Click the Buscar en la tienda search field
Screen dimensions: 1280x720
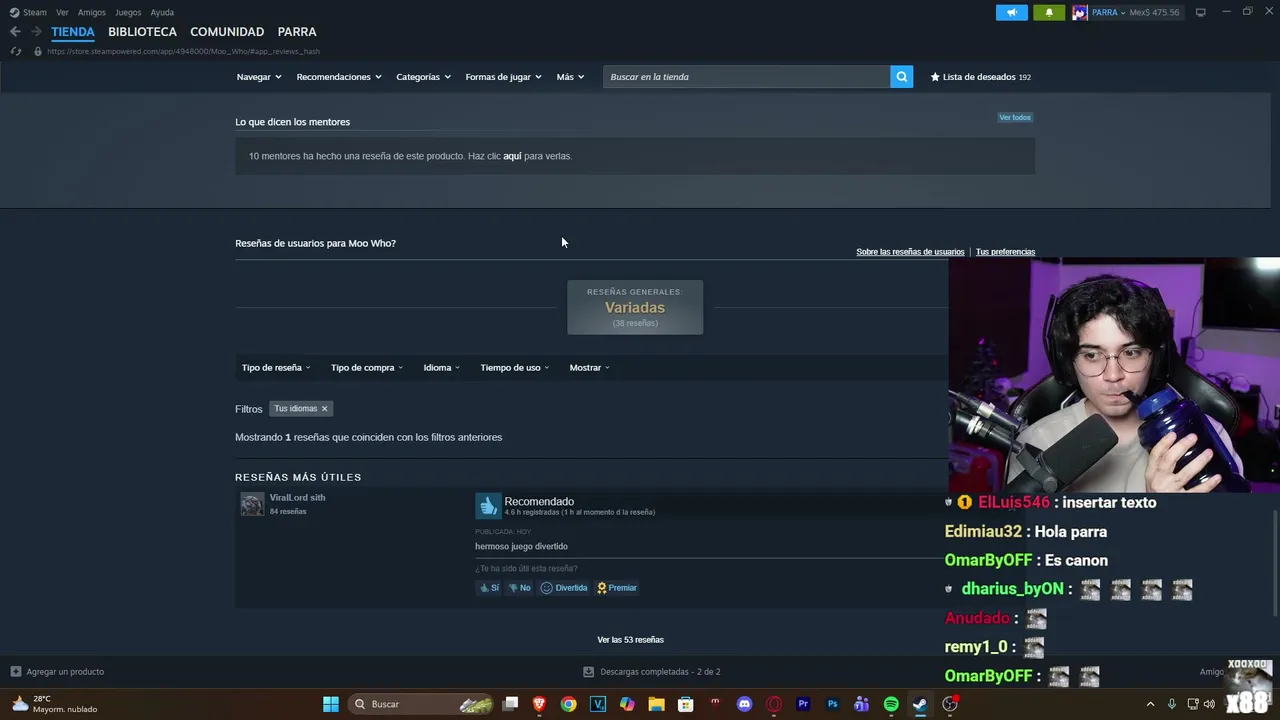(x=746, y=77)
